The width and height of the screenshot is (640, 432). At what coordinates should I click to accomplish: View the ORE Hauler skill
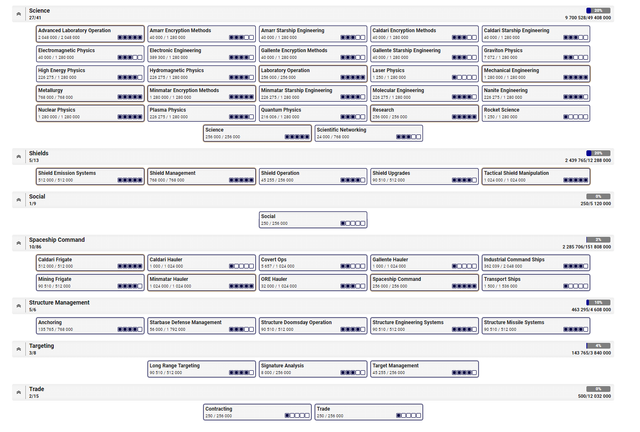pos(313,283)
